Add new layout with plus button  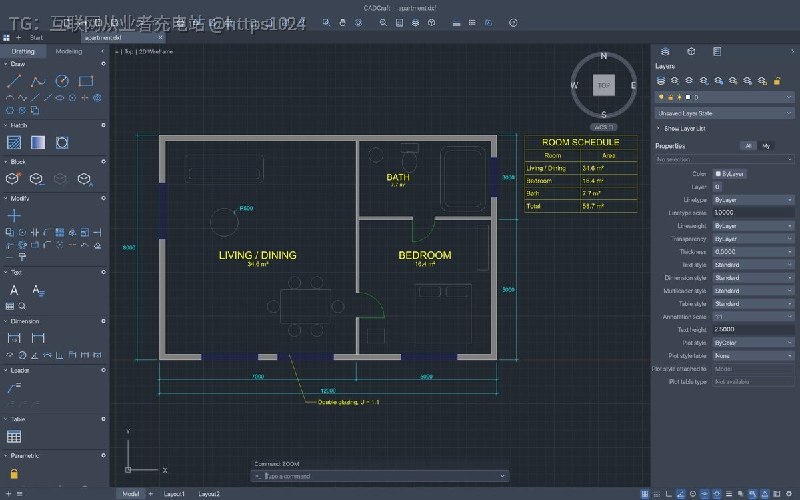pyautogui.click(x=151, y=494)
